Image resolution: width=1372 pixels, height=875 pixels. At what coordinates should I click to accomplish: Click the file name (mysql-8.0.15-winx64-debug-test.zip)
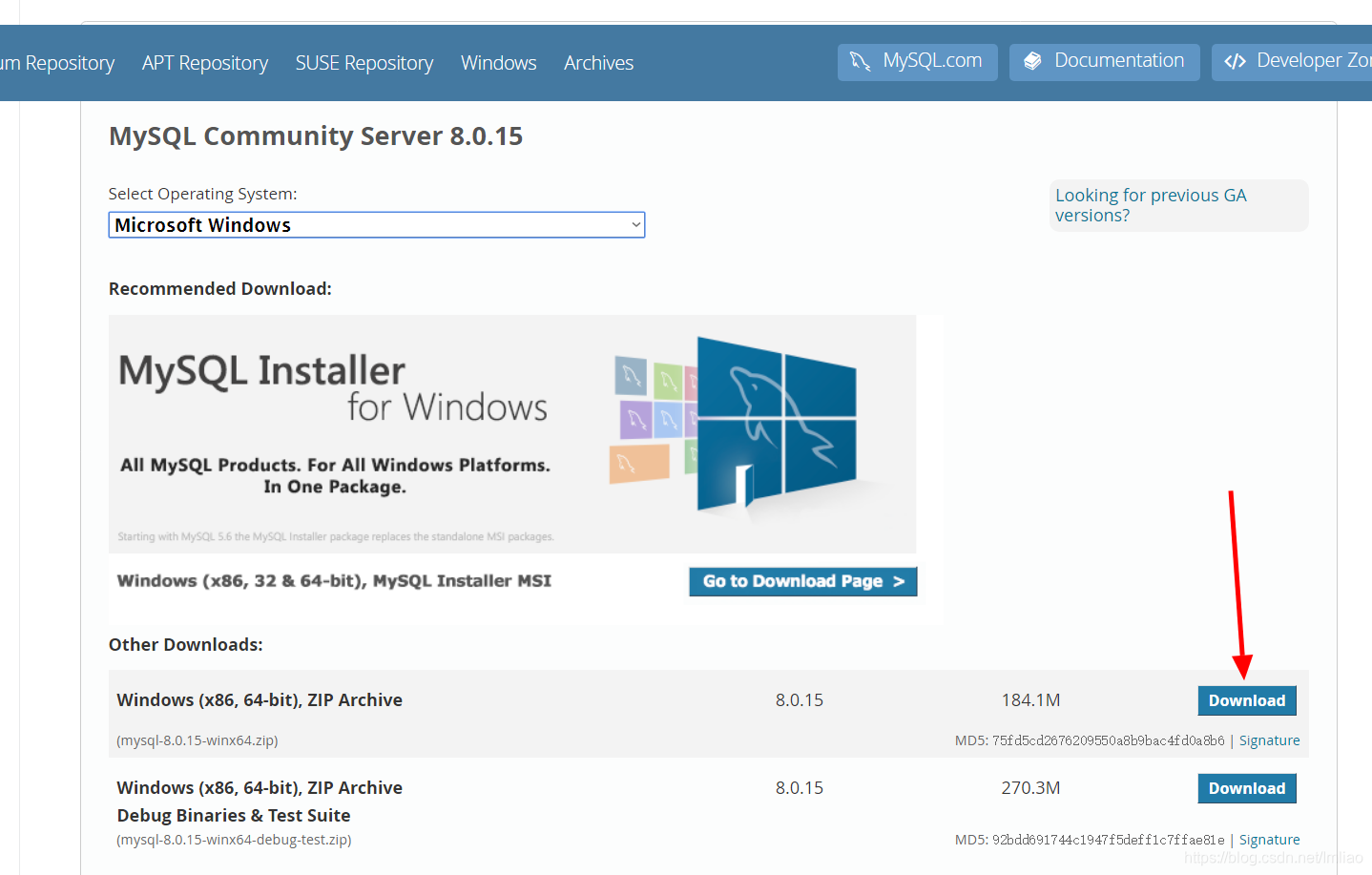pos(234,840)
